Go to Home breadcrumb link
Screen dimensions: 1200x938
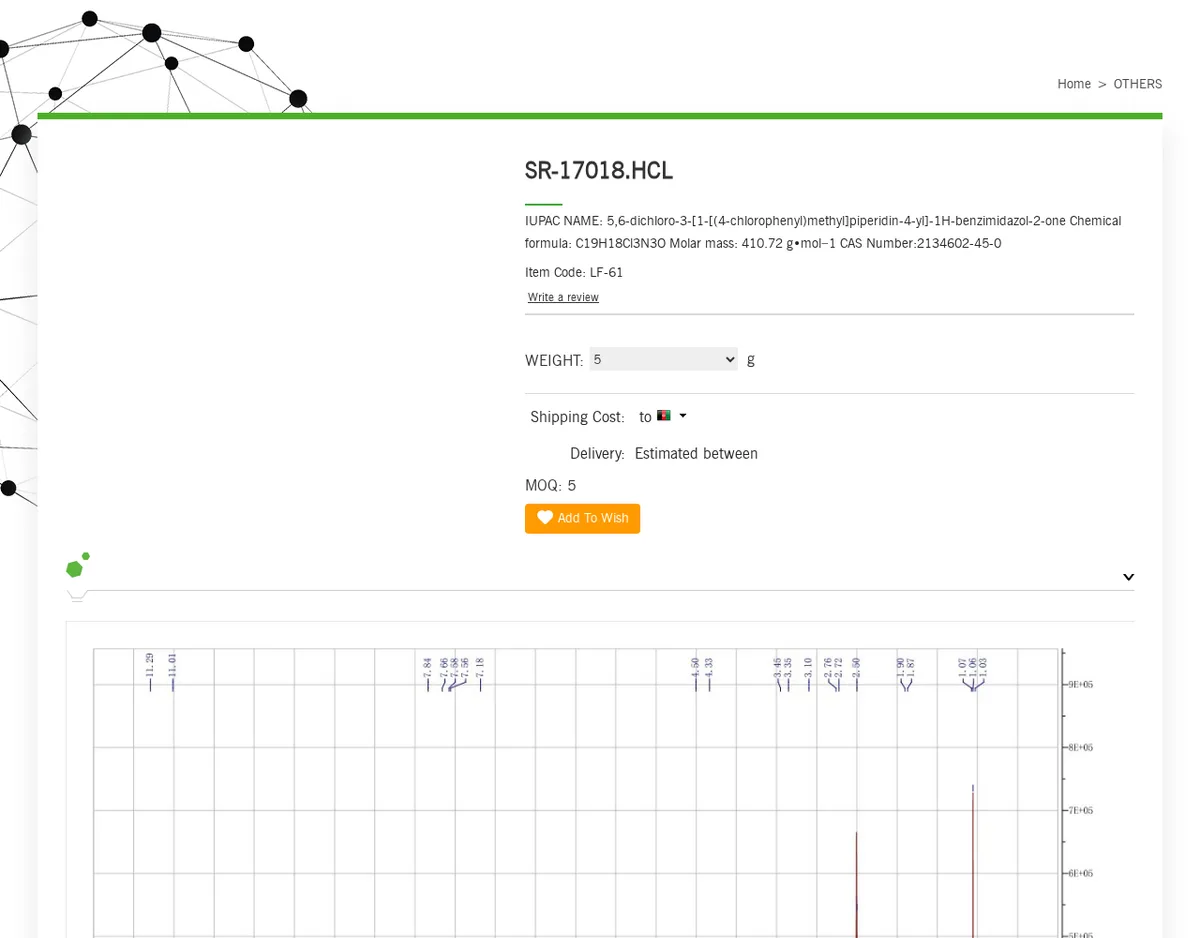[1073, 84]
